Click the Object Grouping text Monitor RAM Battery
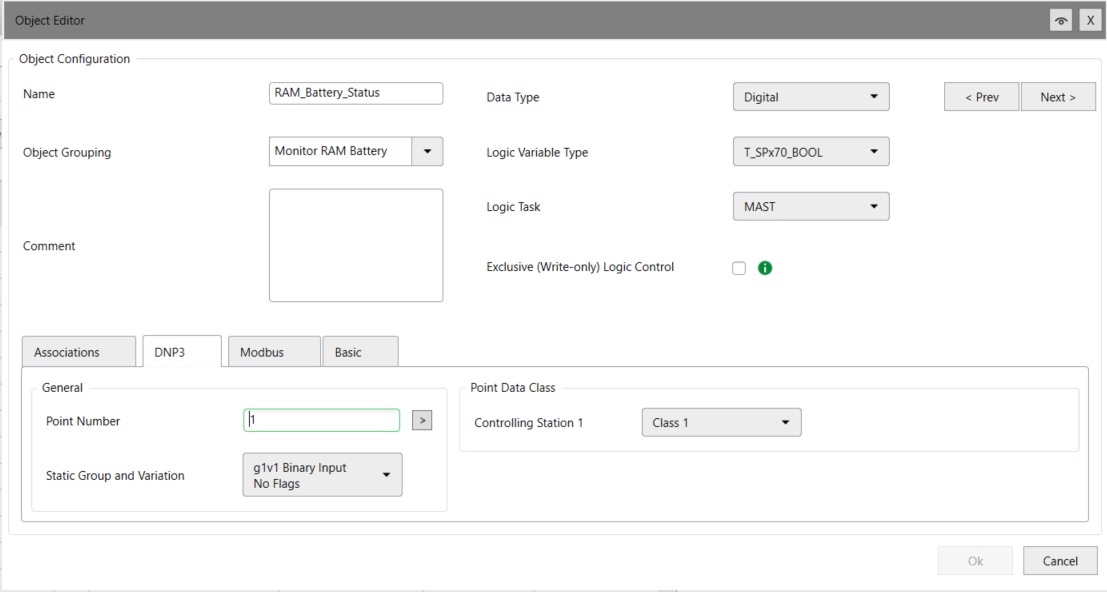The width and height of the screenshot is (1107, 592). 330,151
